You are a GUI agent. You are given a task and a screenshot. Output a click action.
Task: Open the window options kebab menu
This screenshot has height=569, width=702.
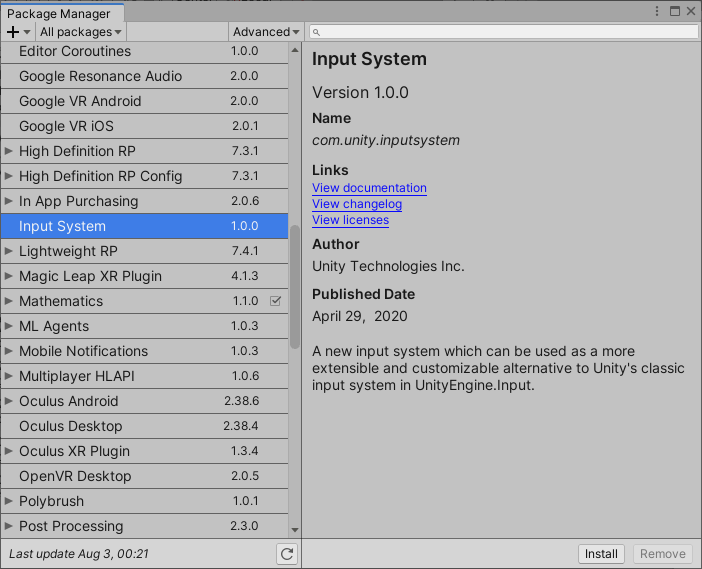coord(657,11)
